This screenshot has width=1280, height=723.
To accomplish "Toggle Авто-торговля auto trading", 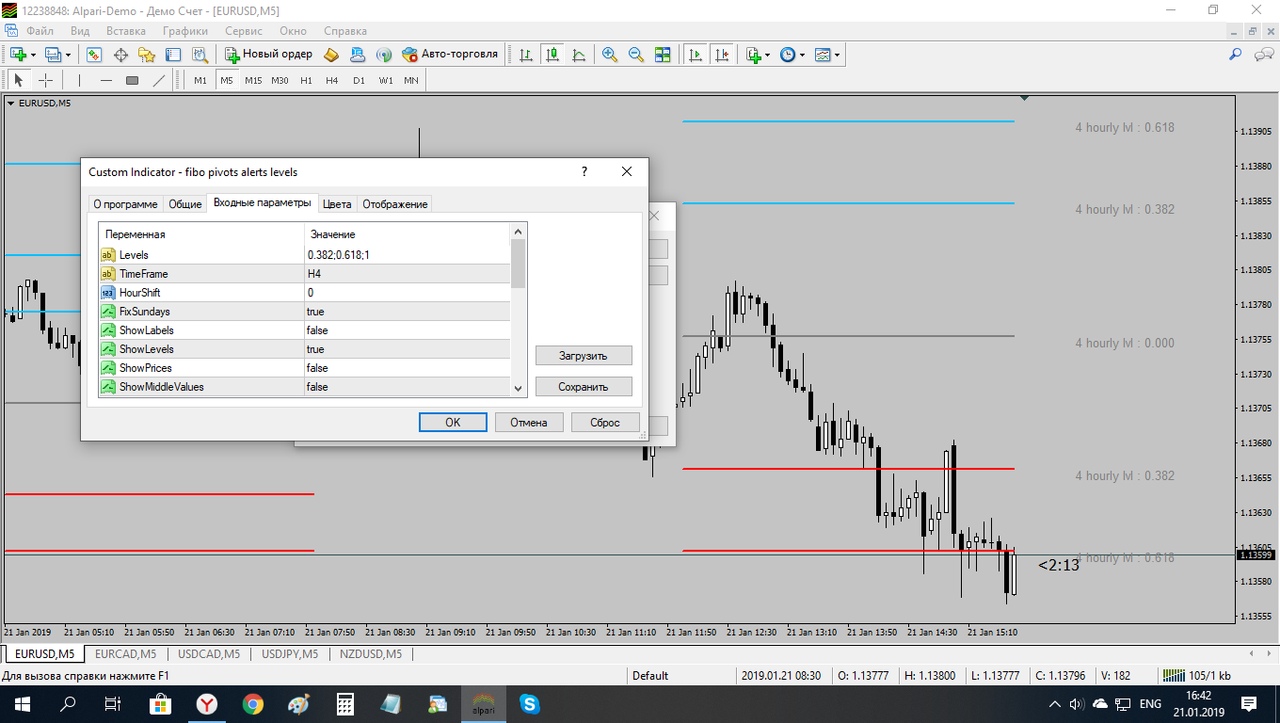I will point(449,54).
